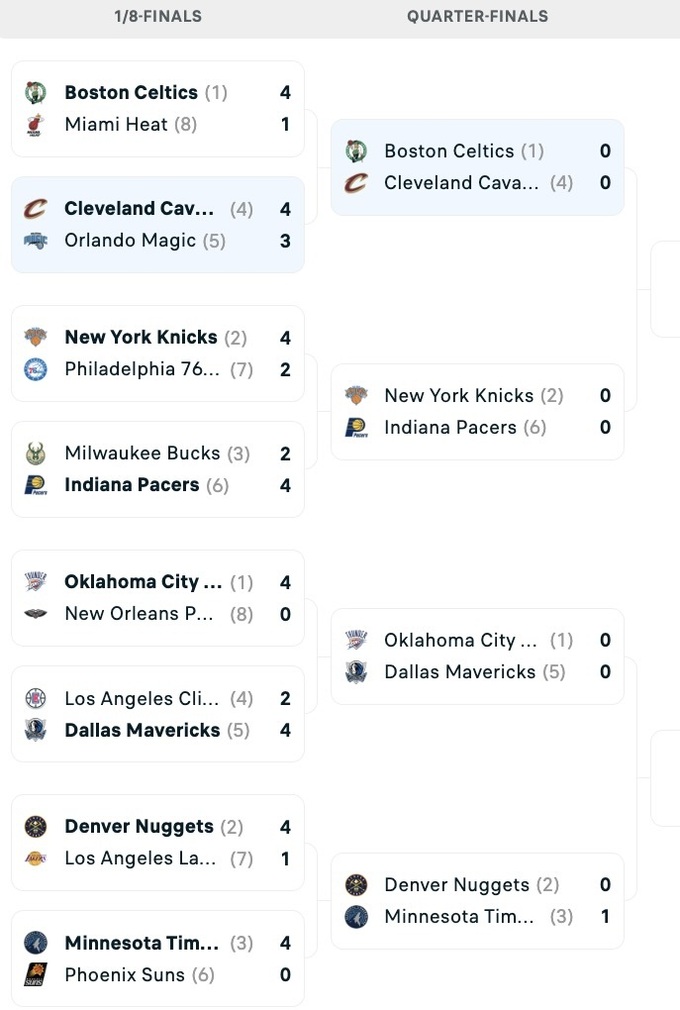Open the Knicks vs Pacers quarter-final matchup
Image resolution: width=680 pixels, height=1010 pixels.
point(477,411)
